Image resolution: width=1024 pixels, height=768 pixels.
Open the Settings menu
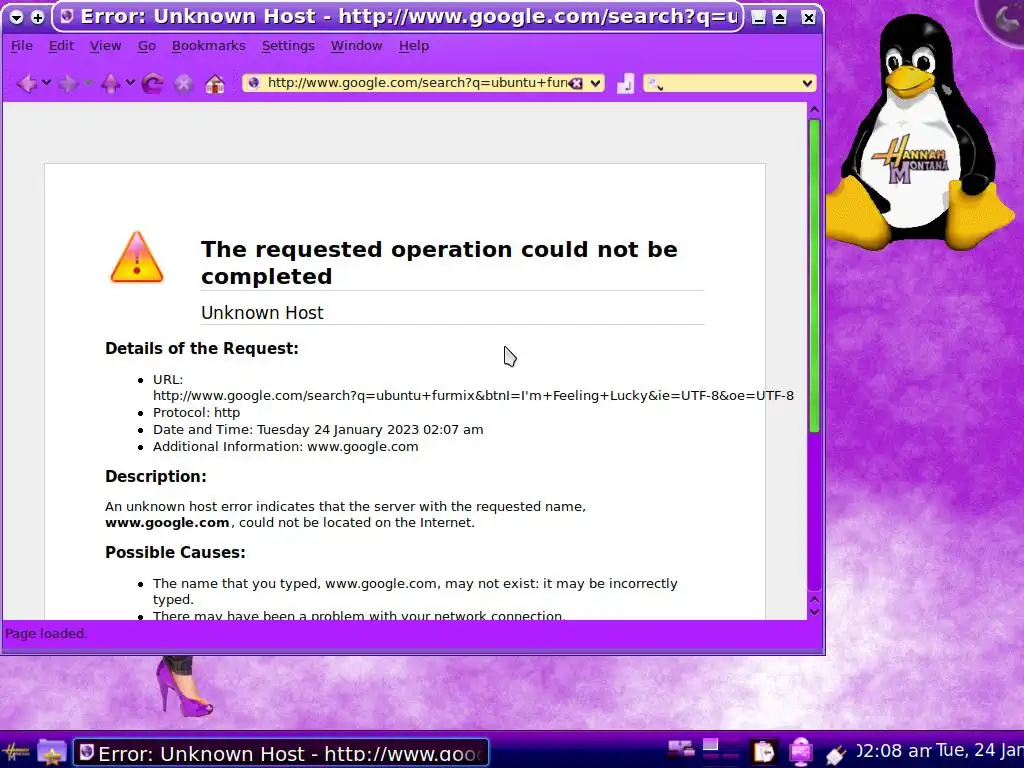point(288,46)
